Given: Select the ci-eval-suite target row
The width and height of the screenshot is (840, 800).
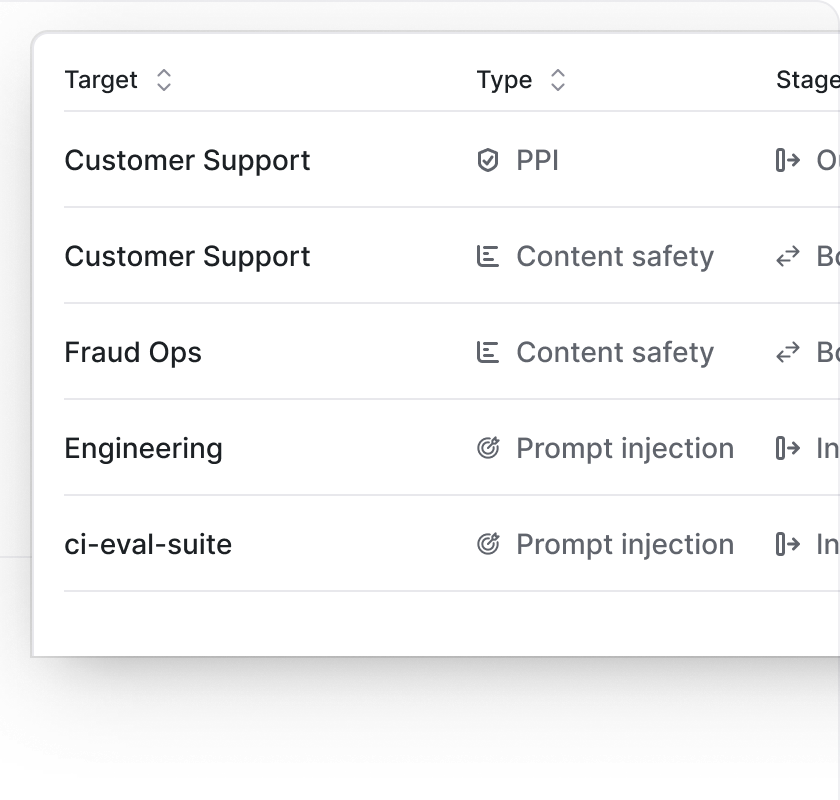Looking at the screenshot, I should 452,543.
